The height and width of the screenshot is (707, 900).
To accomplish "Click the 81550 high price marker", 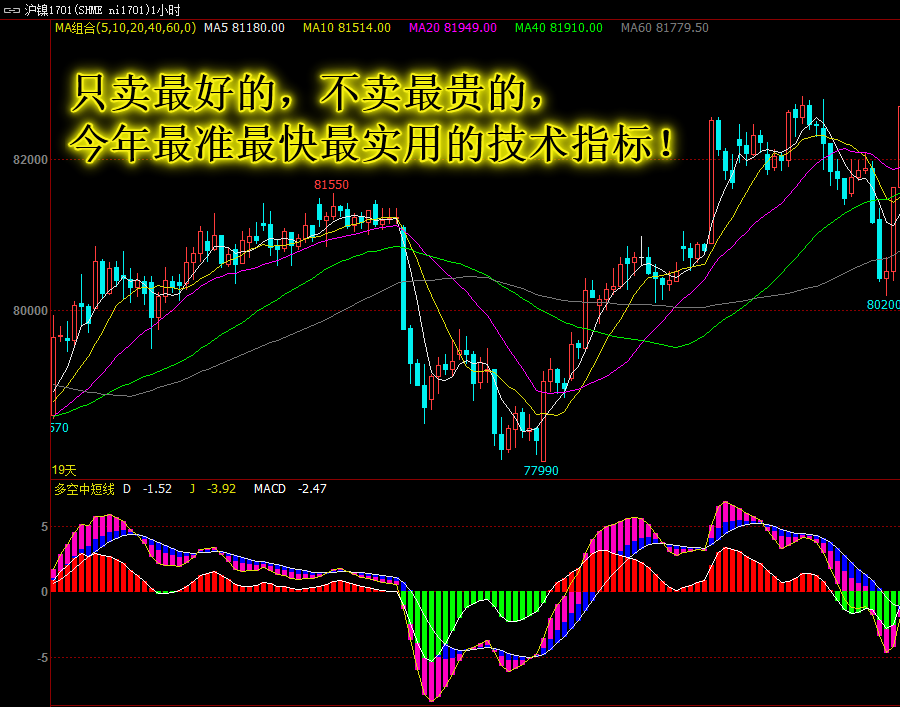I will tap(331, 185).
